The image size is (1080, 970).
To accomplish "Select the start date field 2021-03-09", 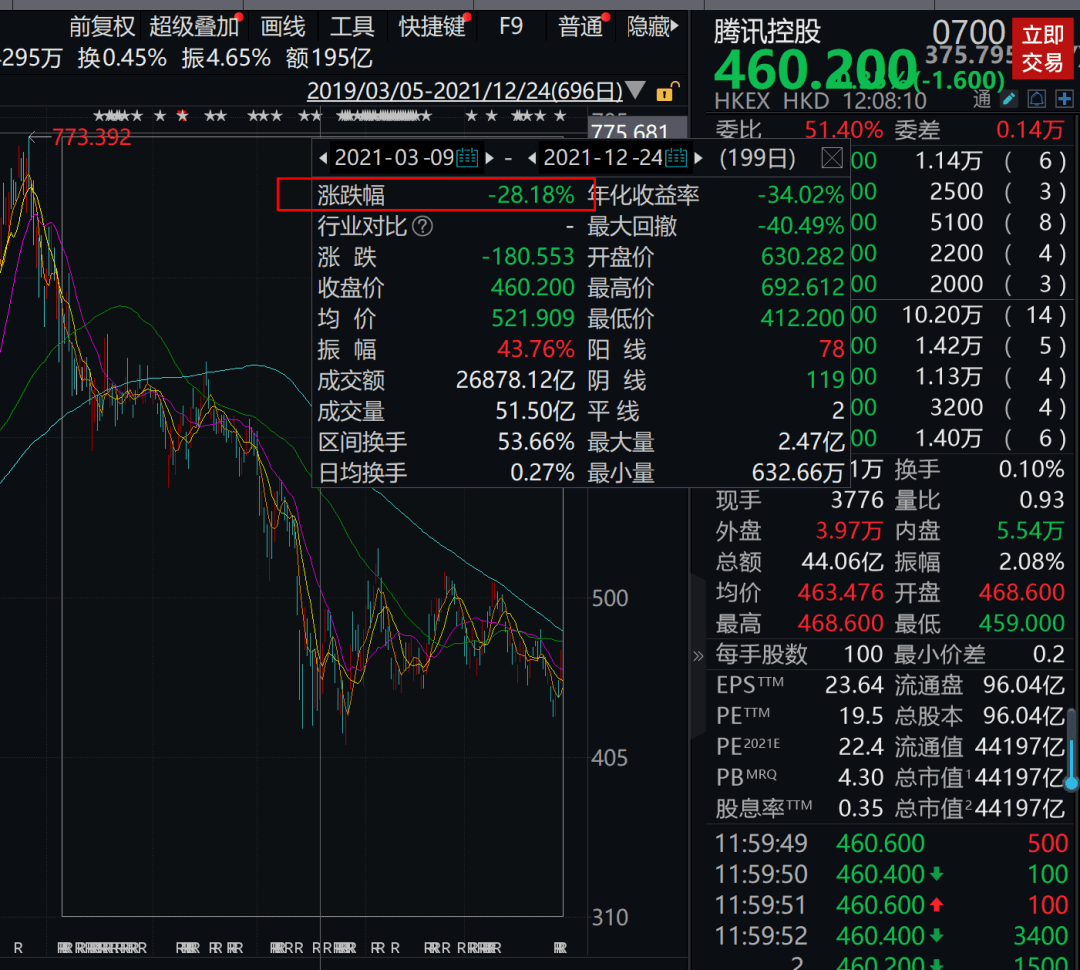I will [394, 158].
